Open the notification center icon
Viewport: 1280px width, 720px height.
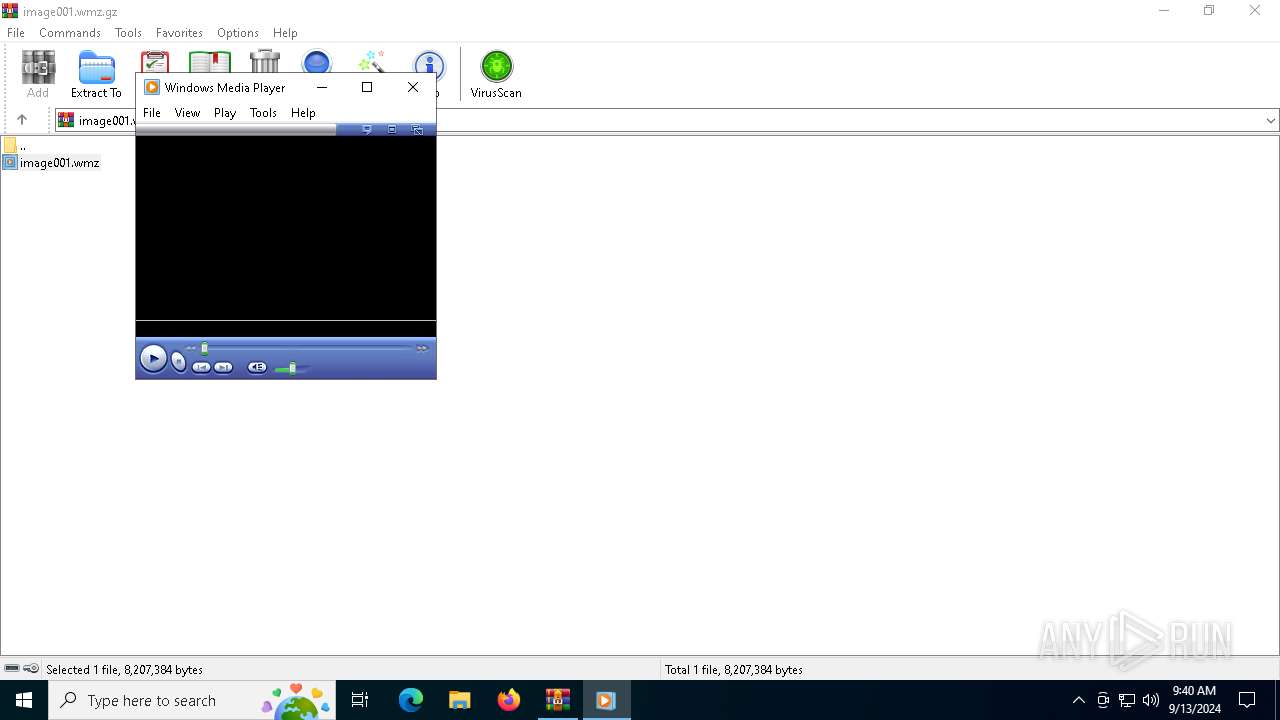1247,700
